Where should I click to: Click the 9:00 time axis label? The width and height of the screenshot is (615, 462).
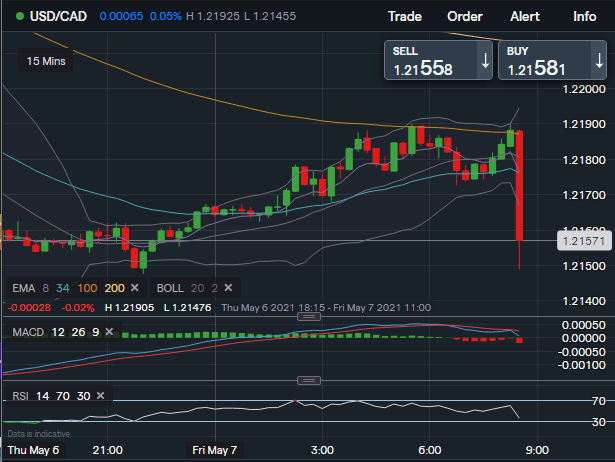pos(537,450)
